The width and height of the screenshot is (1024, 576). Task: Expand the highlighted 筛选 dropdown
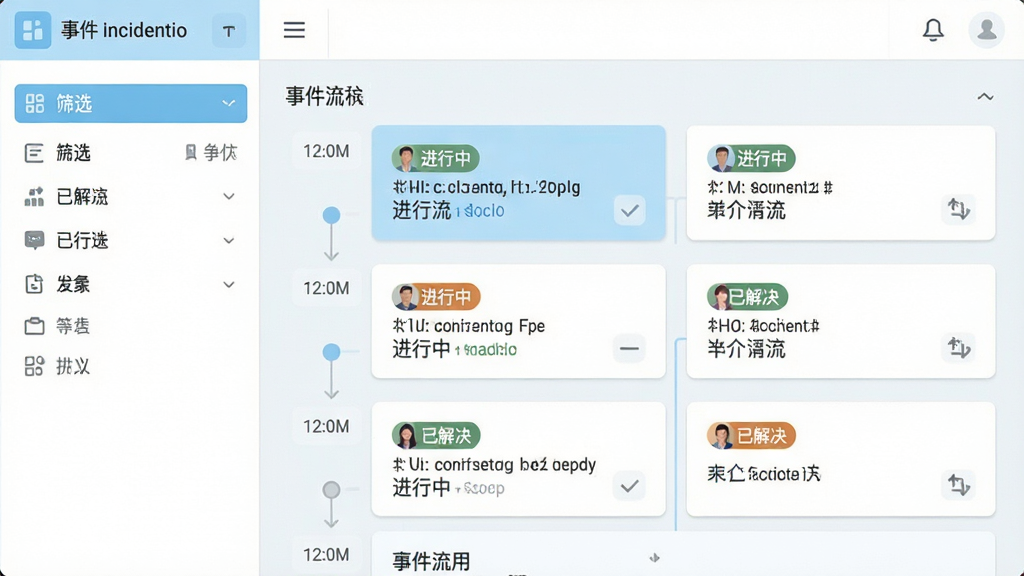229,103
